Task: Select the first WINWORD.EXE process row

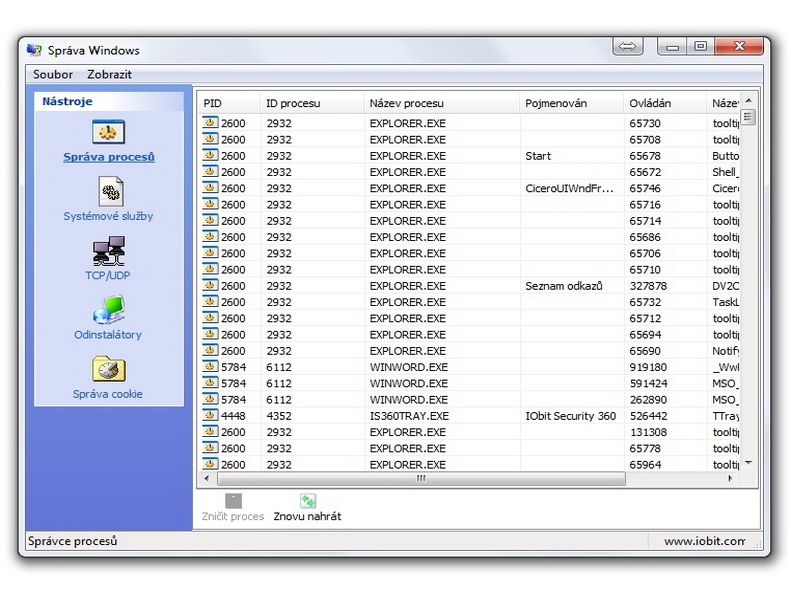Action: point(408,367)
